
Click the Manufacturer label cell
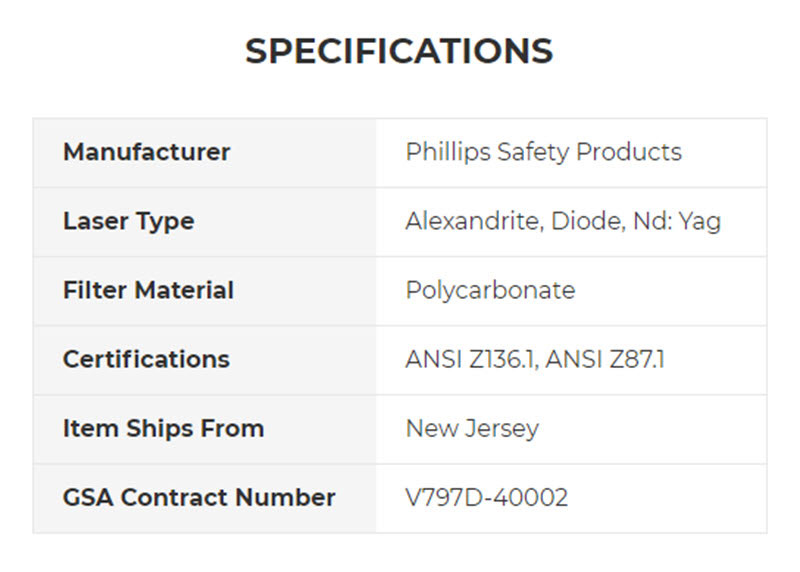[147, 152]
